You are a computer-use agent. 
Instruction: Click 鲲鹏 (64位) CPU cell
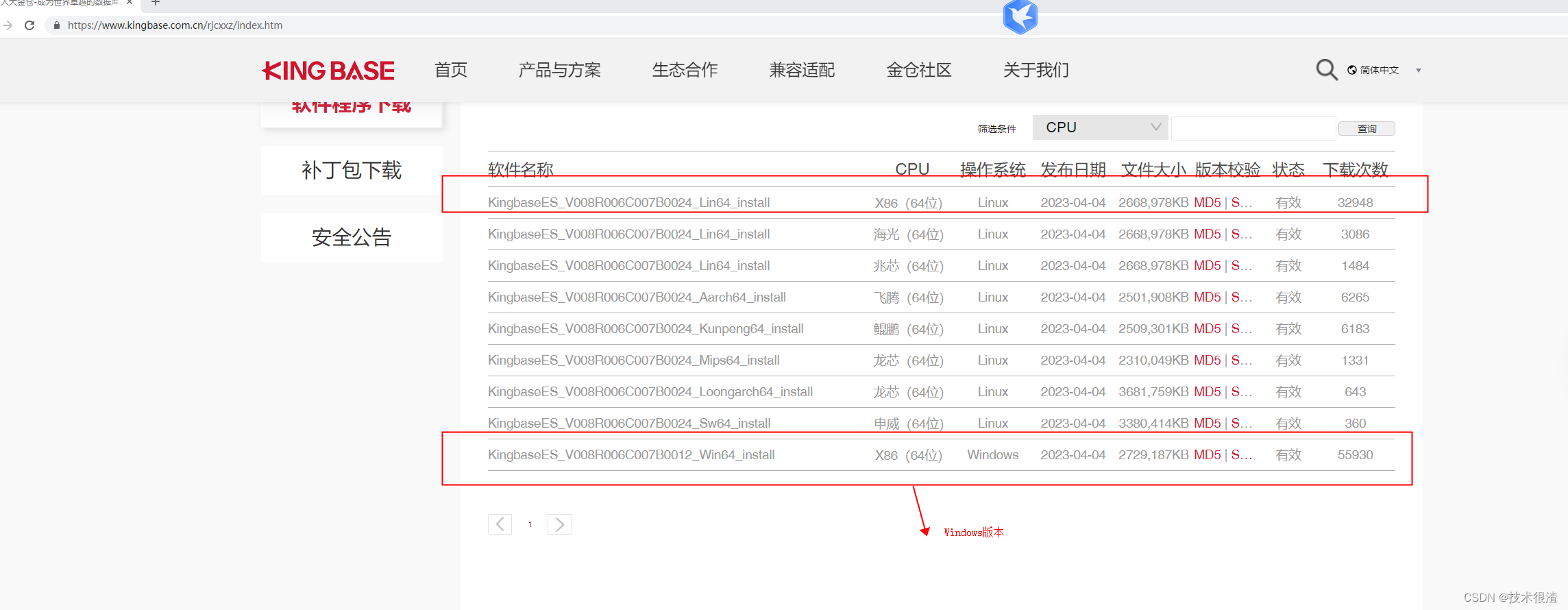(908, 329)
